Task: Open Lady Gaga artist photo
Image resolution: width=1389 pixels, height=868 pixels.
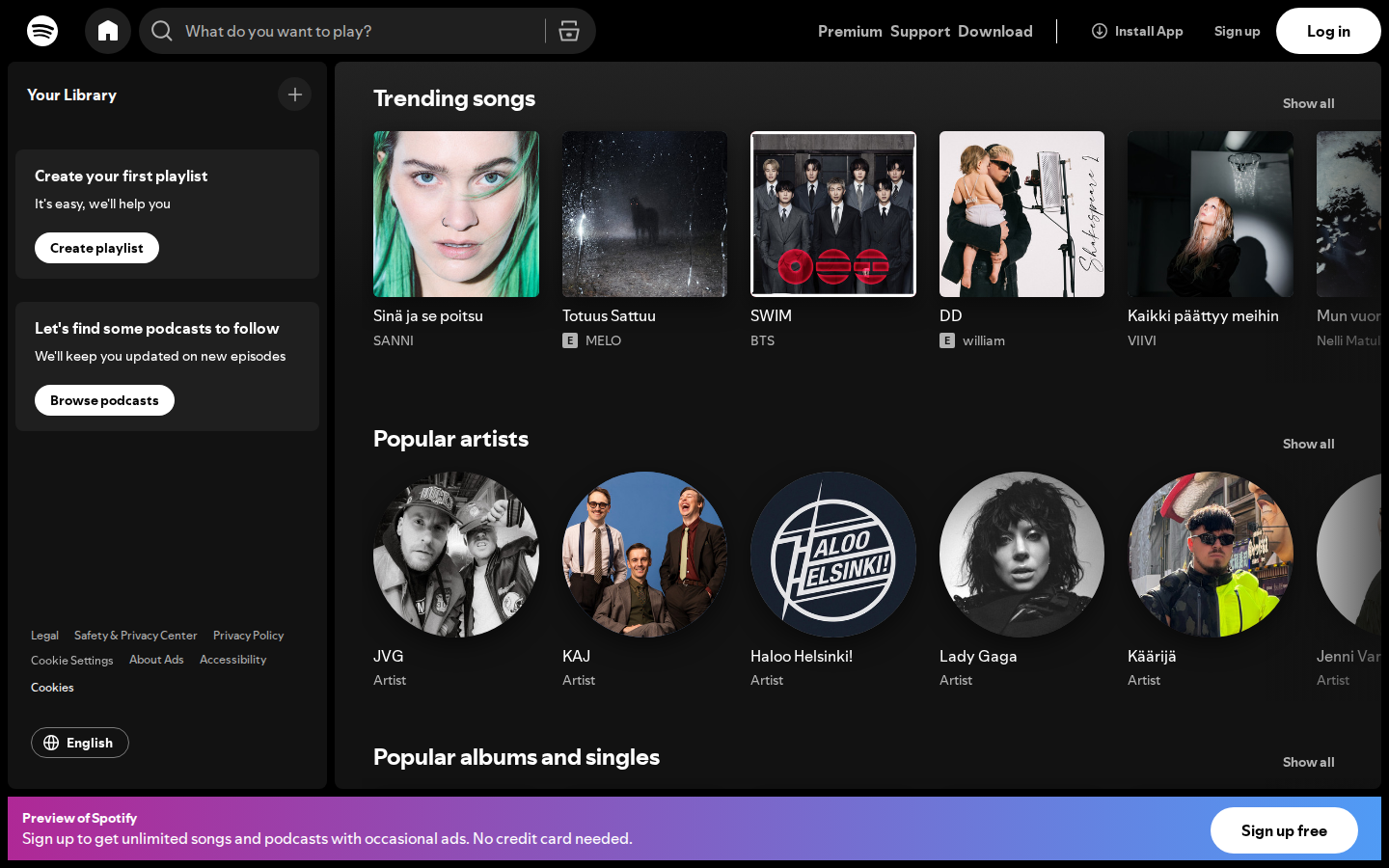Action: point(1021,555)
